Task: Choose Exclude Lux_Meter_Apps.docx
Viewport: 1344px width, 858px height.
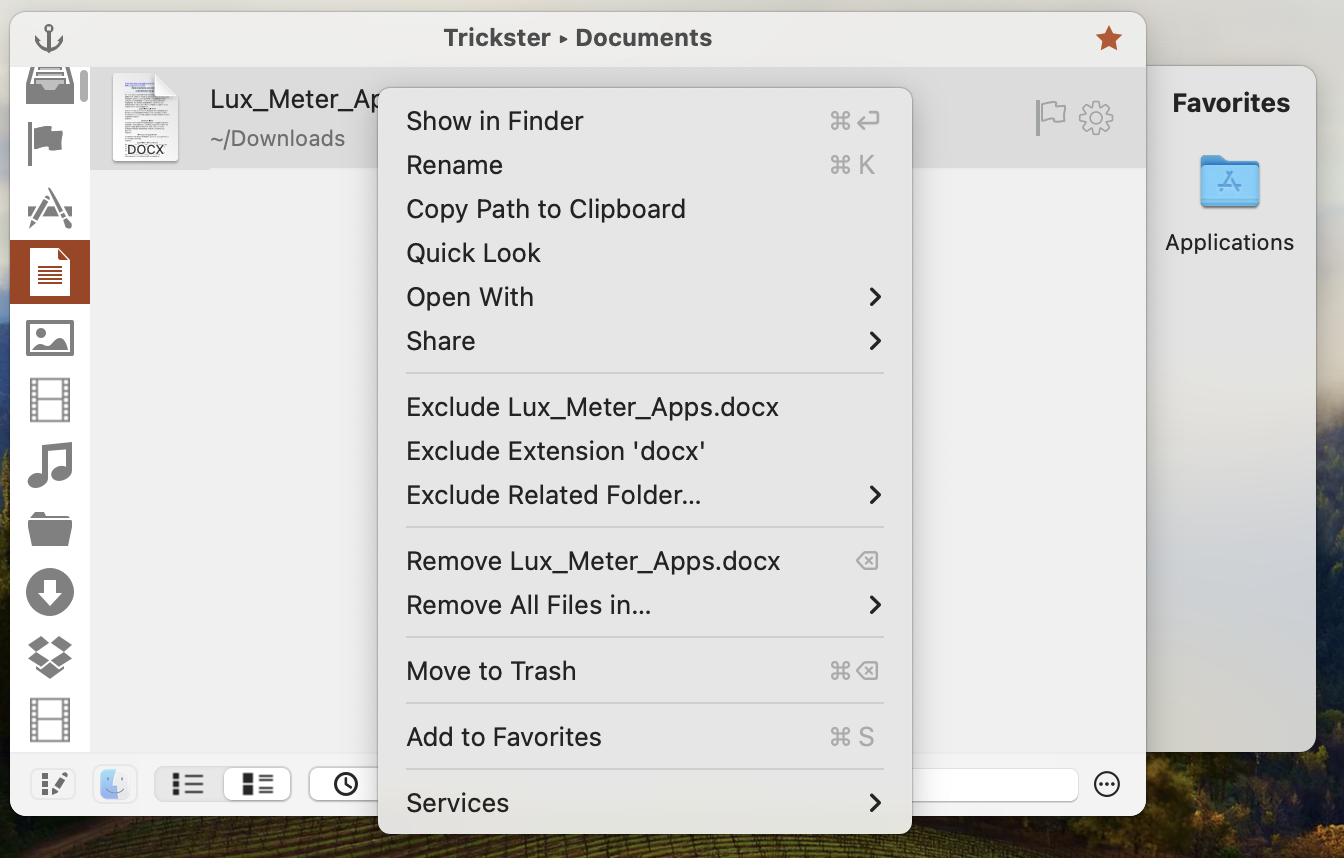Action: 645,407
